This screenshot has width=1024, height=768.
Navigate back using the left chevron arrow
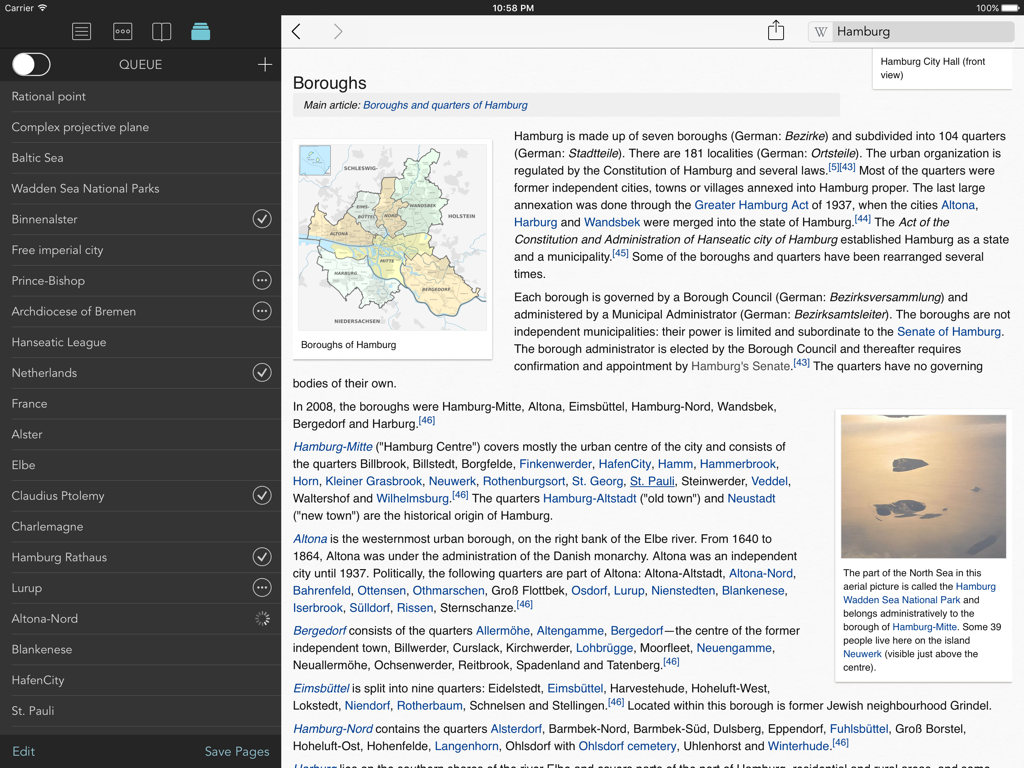pyautogui.click(x=296, y=31)
